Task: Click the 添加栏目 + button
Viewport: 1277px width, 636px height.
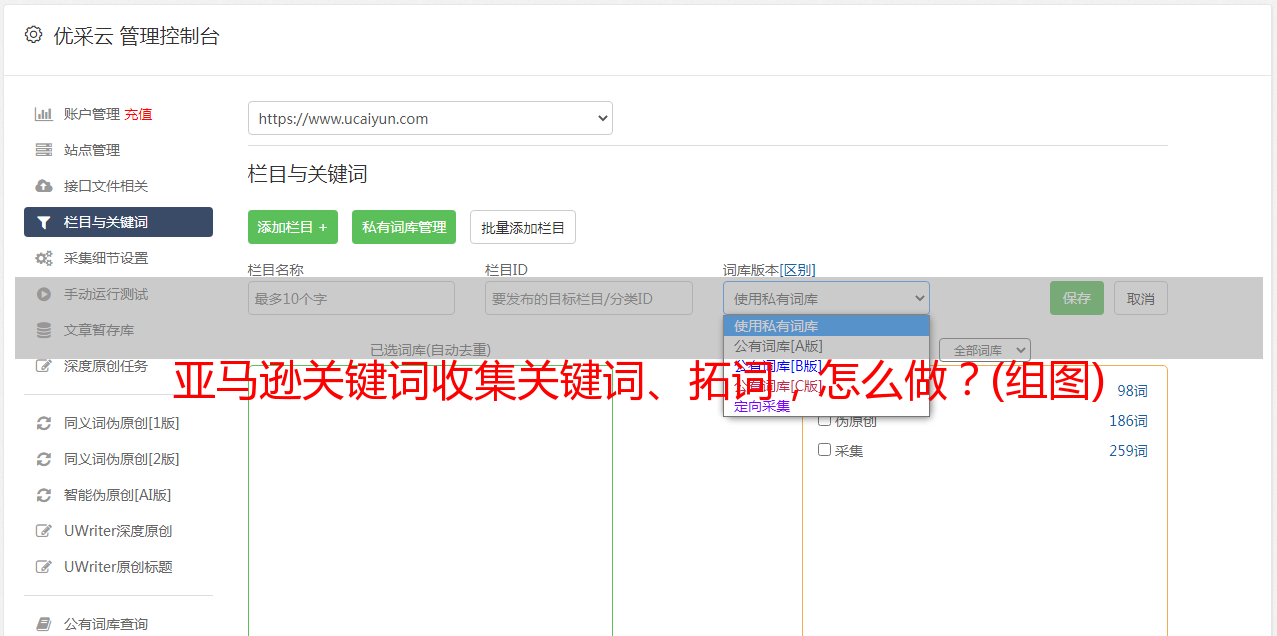Action: pos(293,227)
